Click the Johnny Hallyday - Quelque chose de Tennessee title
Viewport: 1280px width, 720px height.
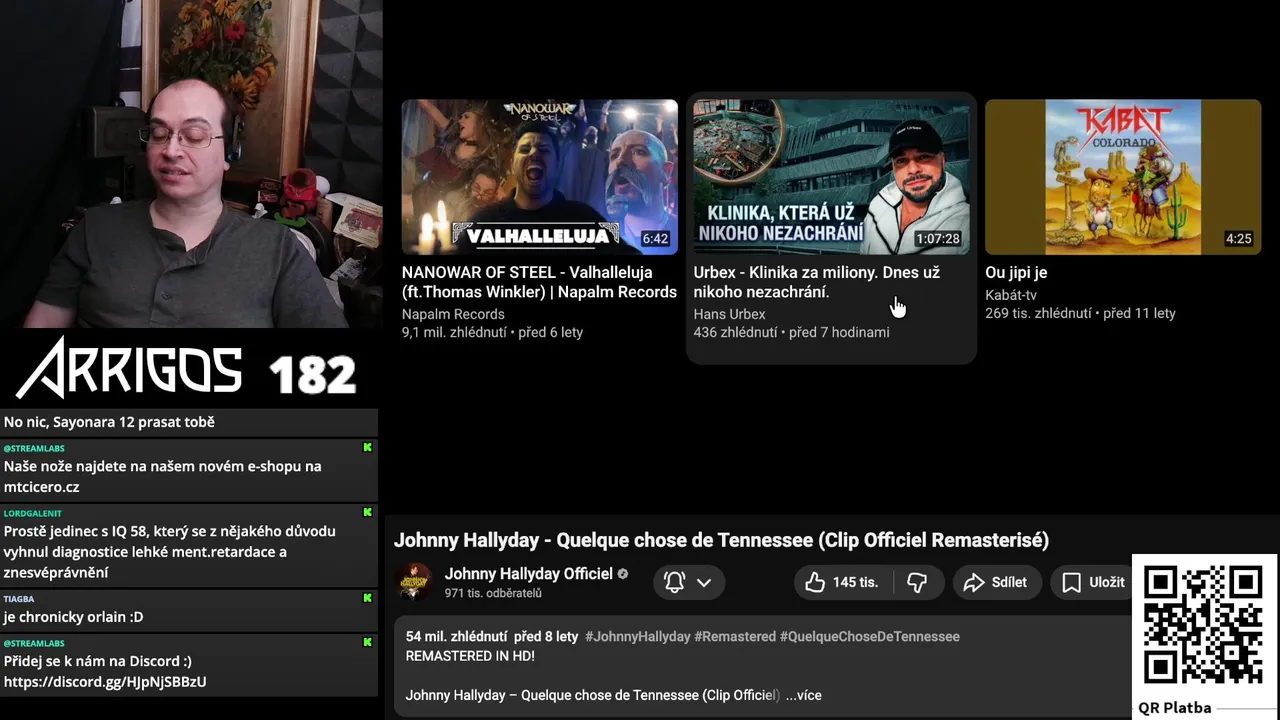pyautogui.click(x=721, y=540)
